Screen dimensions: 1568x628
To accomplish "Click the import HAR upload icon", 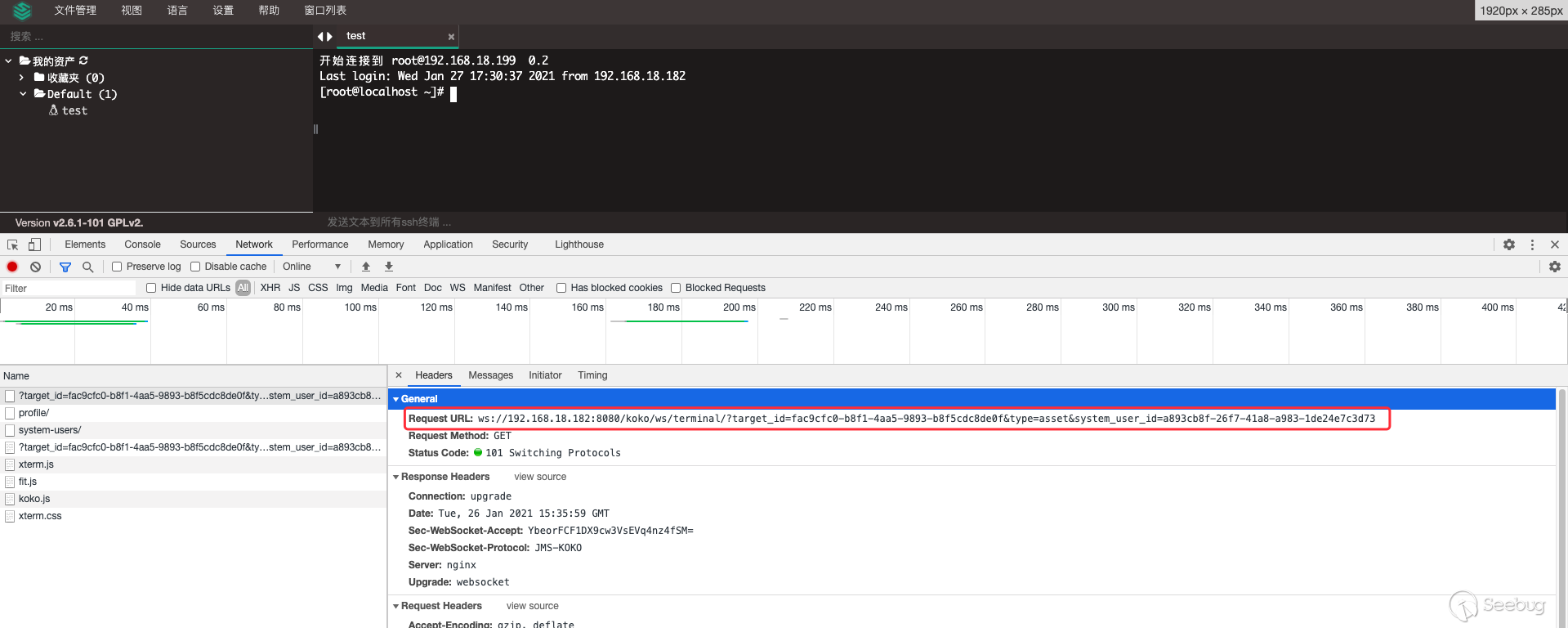I will coord(366,267).
